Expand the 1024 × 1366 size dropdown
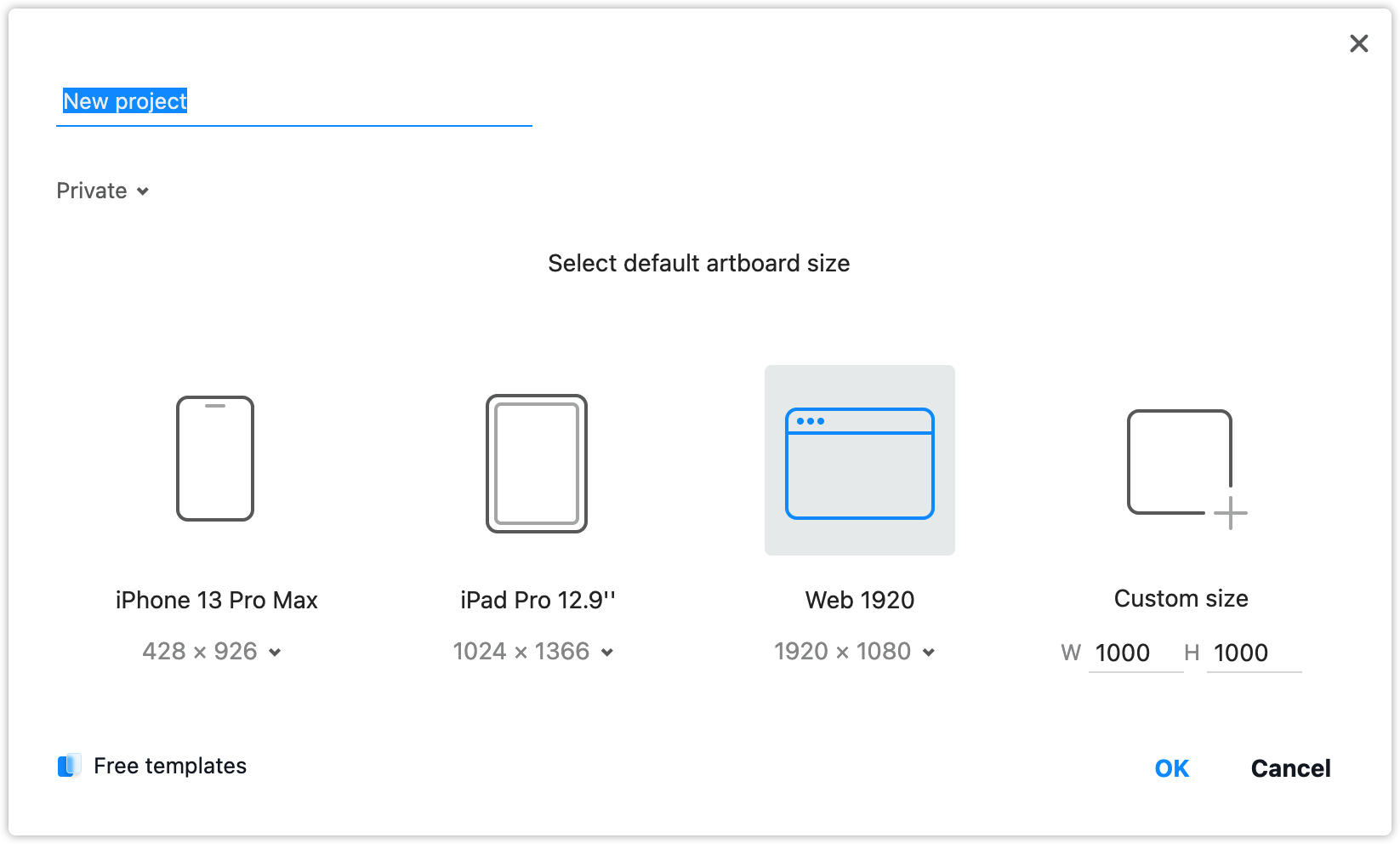 (533, 652)
